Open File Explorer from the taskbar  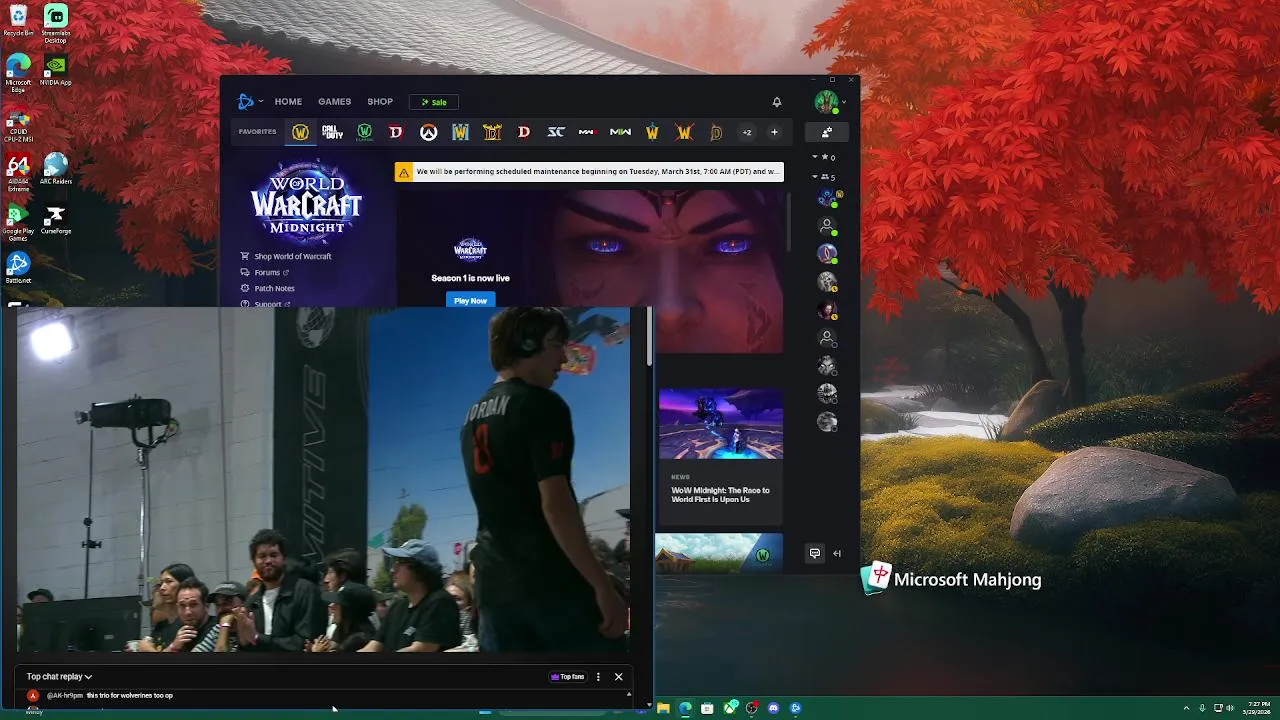[663, 708]
